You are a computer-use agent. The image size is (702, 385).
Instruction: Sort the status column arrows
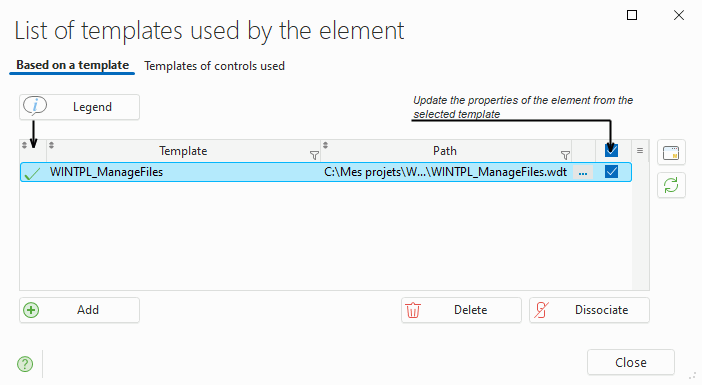pos(24,145)
